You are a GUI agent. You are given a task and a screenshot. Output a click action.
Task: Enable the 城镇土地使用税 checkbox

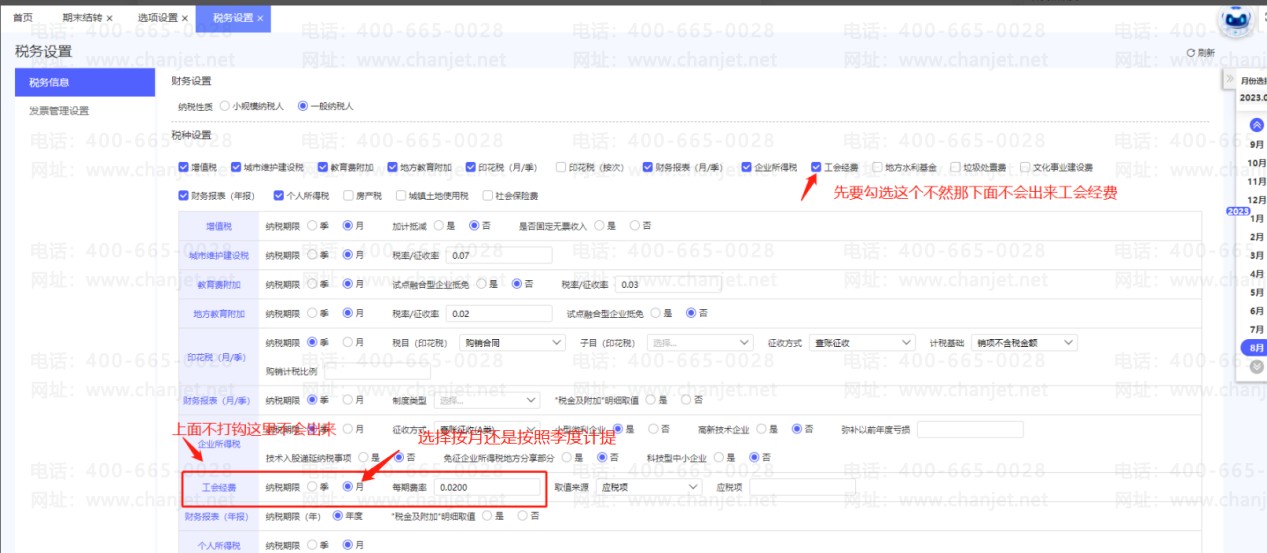[x=400, y=195]
